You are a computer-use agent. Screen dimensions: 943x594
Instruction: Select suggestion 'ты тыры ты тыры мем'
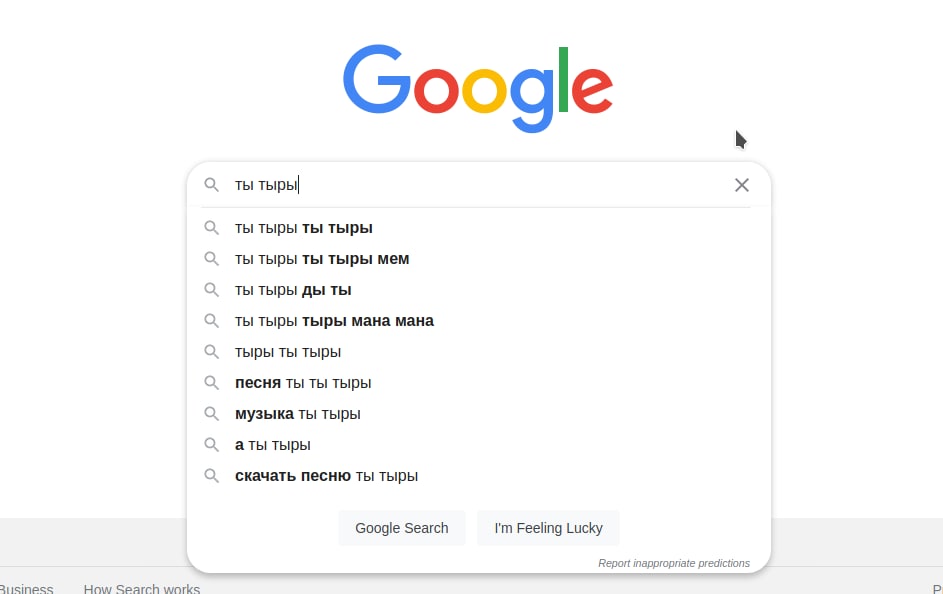click(x=479, y=259)
